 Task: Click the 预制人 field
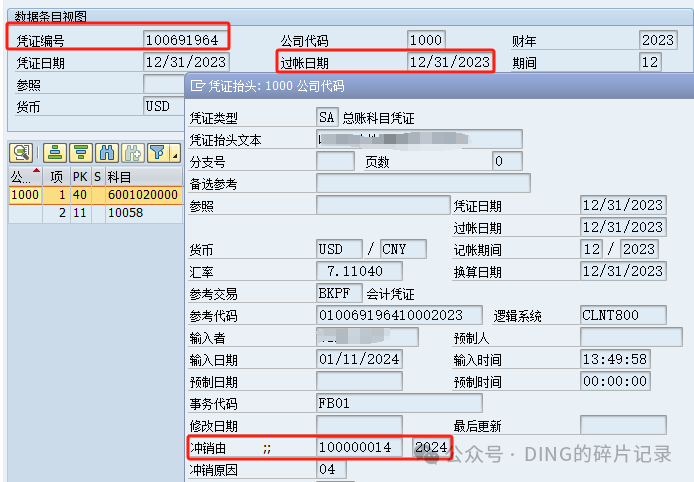point(631,337)
